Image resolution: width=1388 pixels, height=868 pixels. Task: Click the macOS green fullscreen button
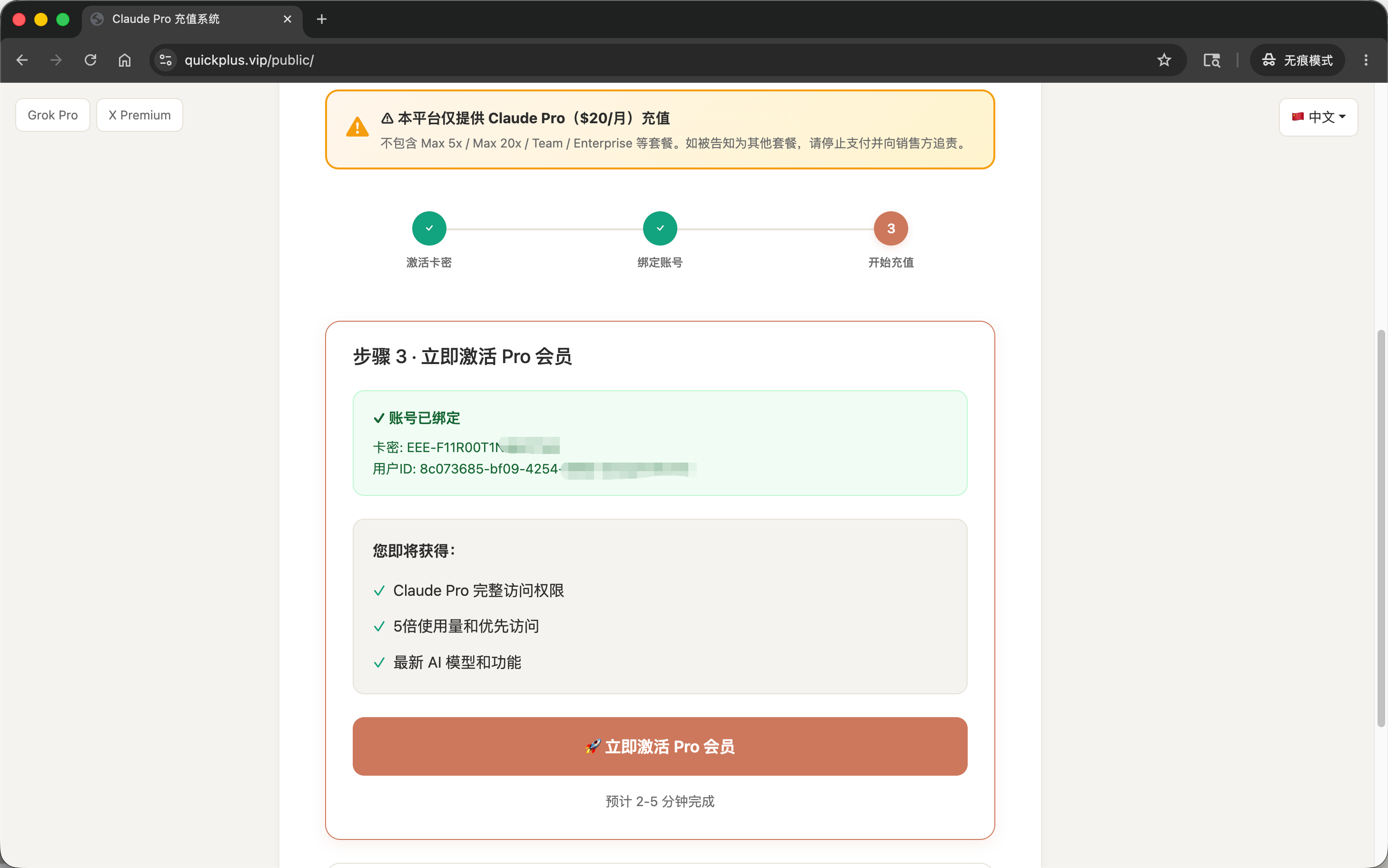(x=62, y=19)
